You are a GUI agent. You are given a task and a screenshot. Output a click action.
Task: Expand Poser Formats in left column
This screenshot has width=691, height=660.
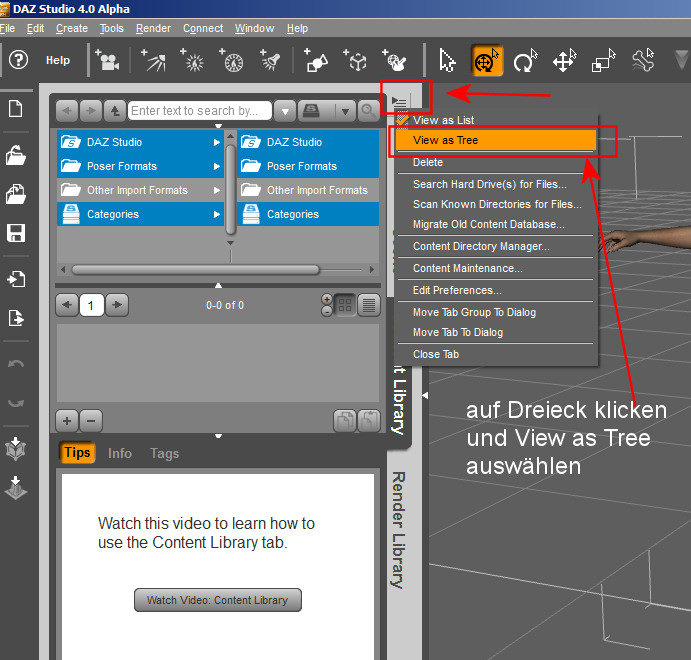(216, 166)
